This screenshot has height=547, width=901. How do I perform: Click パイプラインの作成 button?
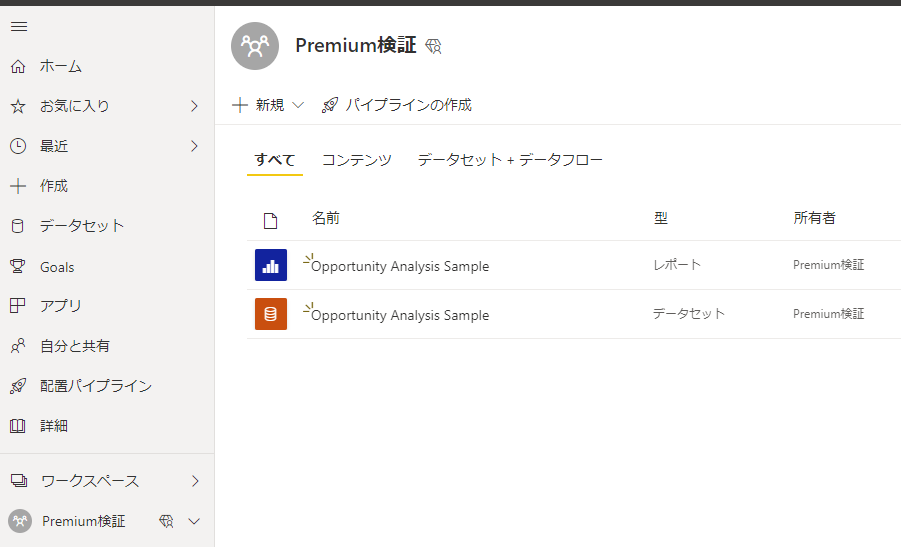[397, 105]
